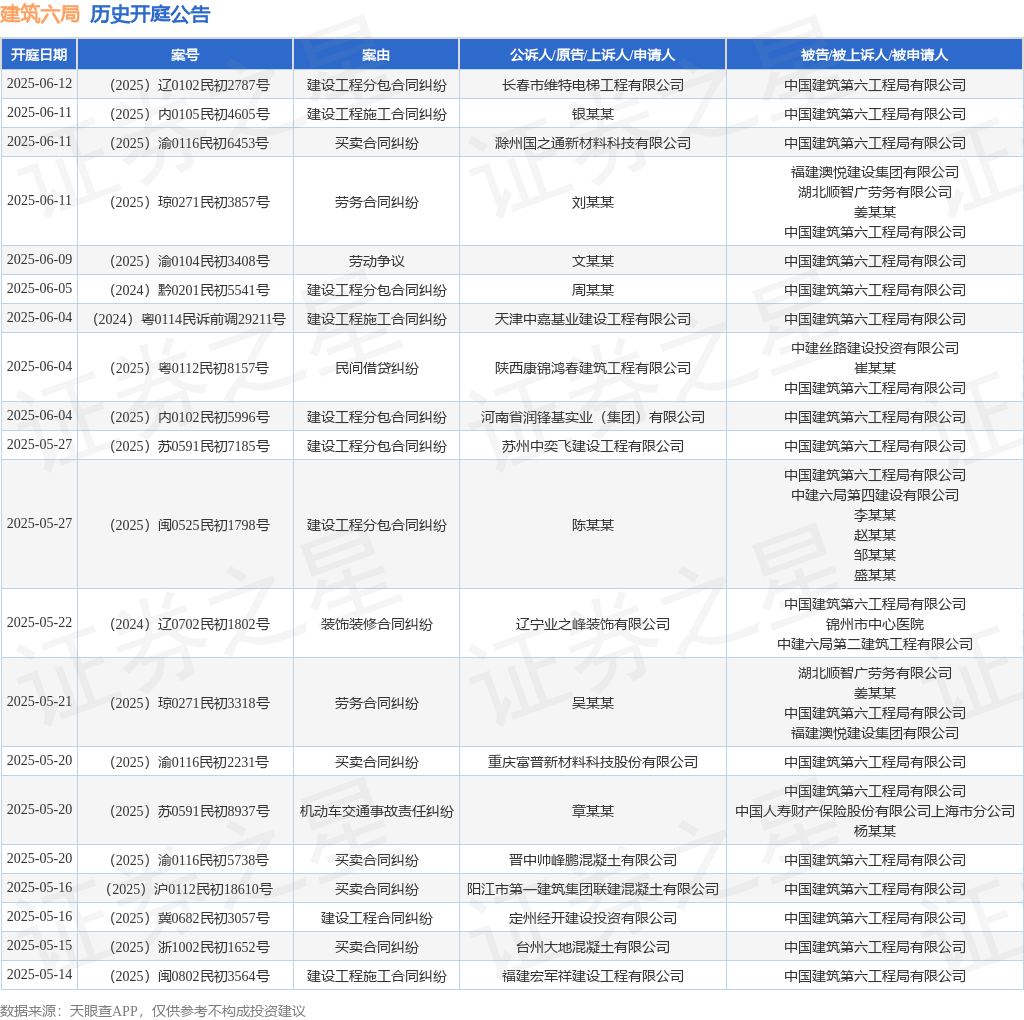Click plaintiff 刘某某

point(592,202)
